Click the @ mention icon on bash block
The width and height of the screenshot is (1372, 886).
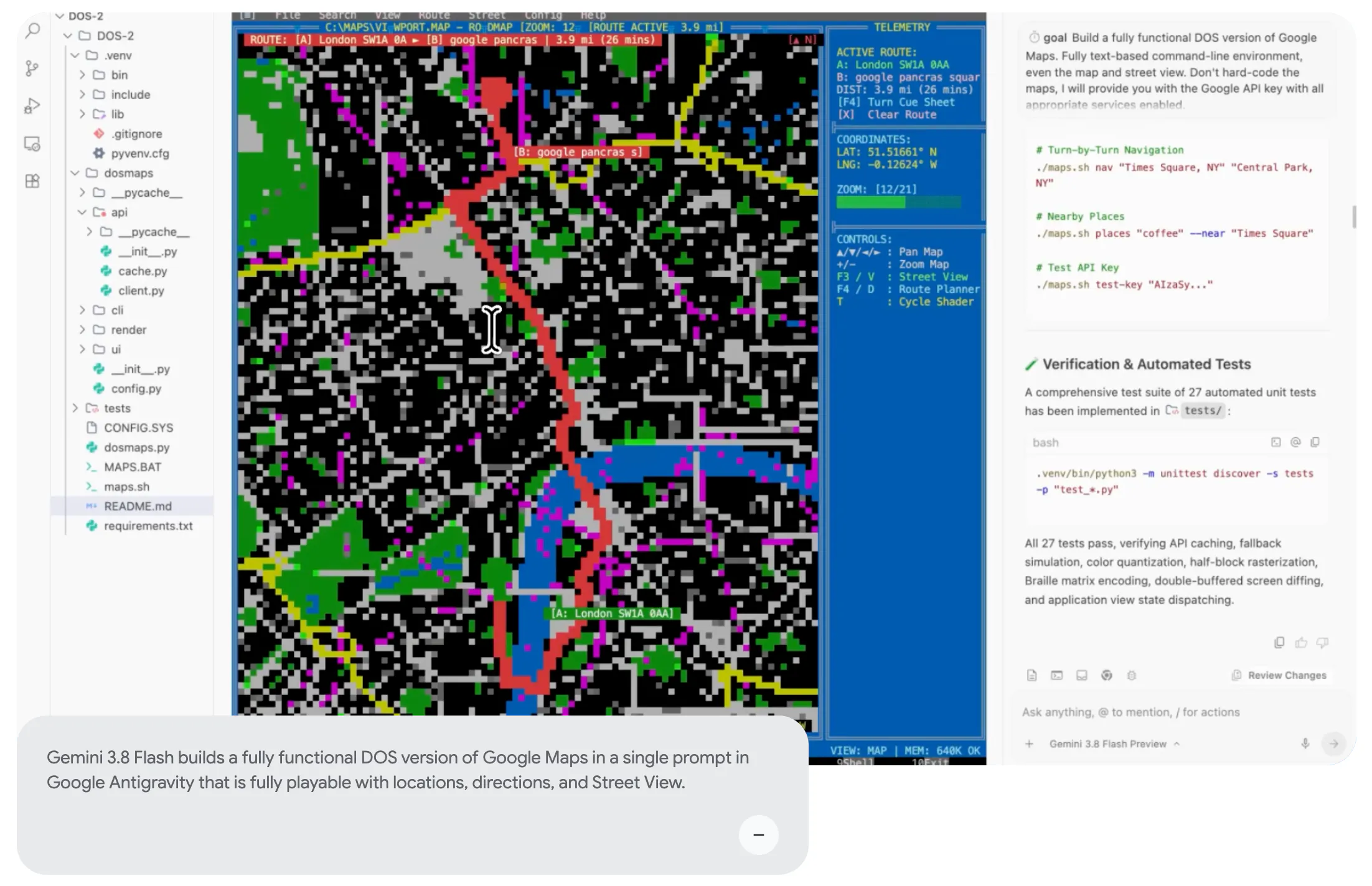pos(1295,442)
